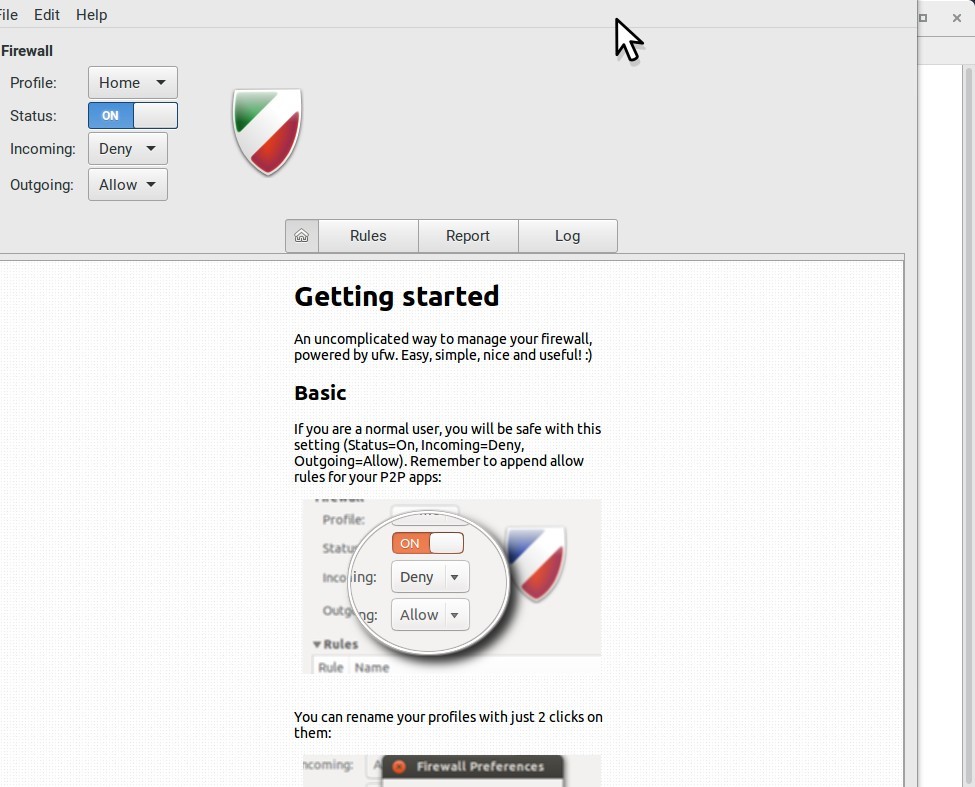This screenshot has width=975, height=787.
Task: Click the maximize window square icon
Action: pos(923,18)
